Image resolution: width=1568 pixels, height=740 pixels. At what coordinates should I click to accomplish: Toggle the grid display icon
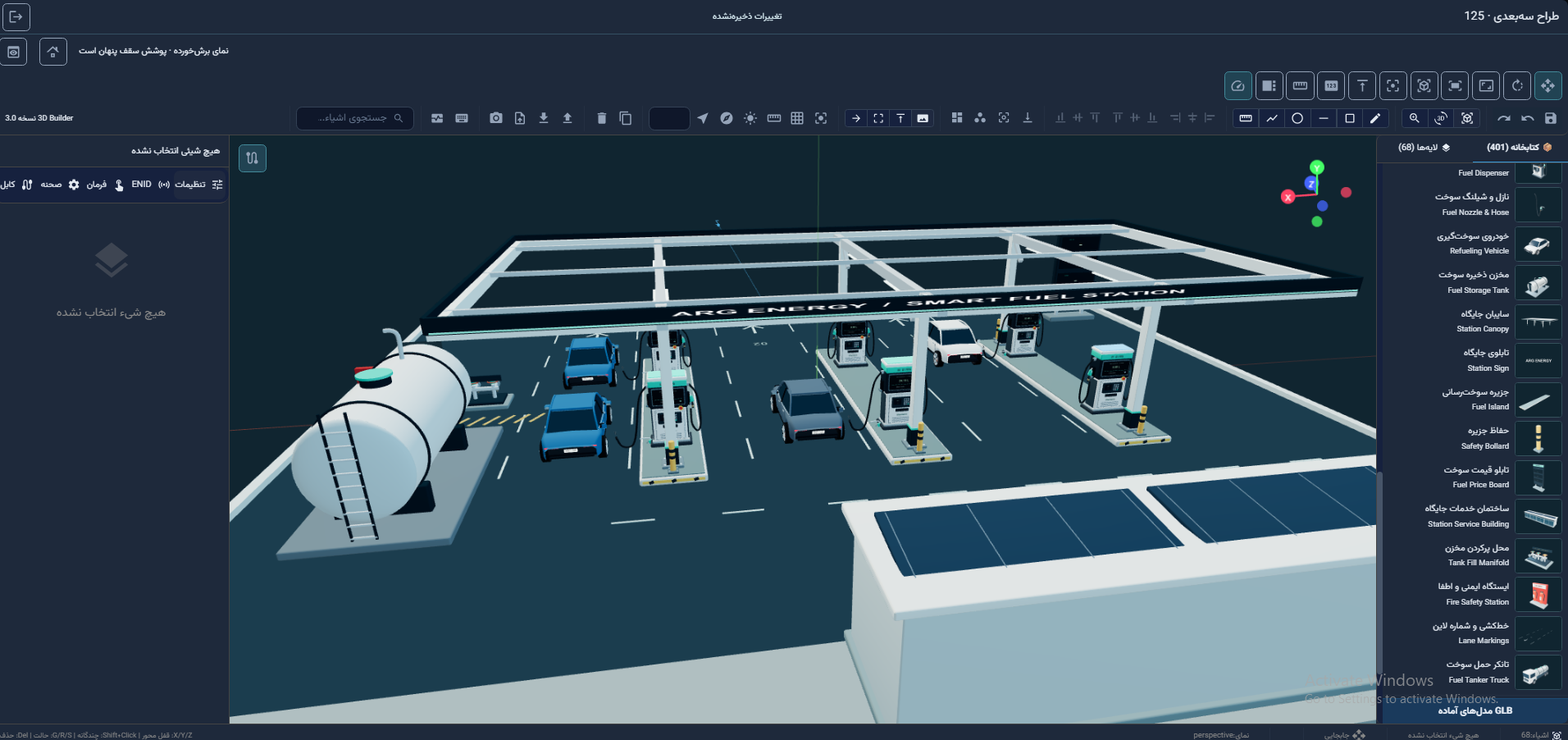[797, 118]
